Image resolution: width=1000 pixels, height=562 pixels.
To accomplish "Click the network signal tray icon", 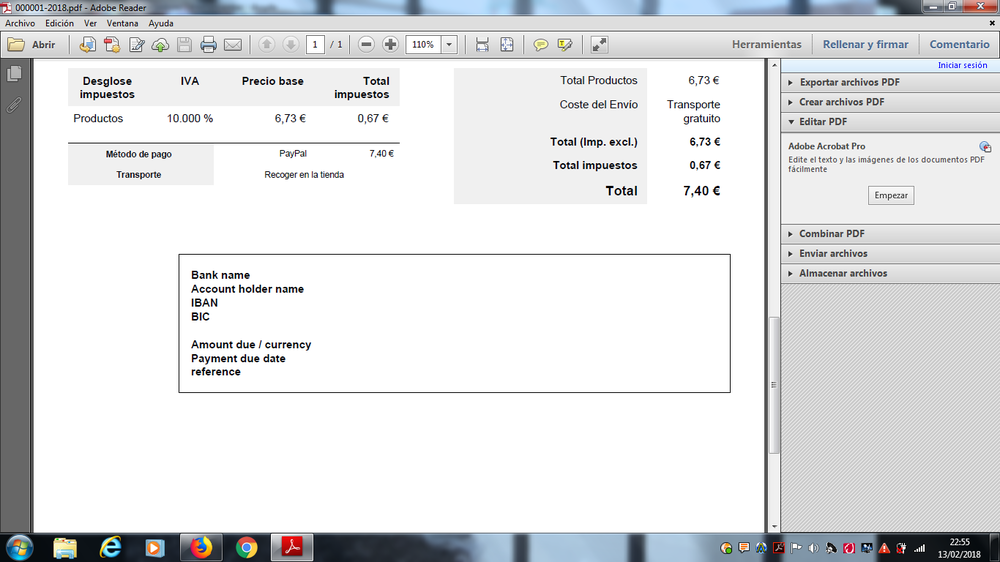I will click(920, 548).
